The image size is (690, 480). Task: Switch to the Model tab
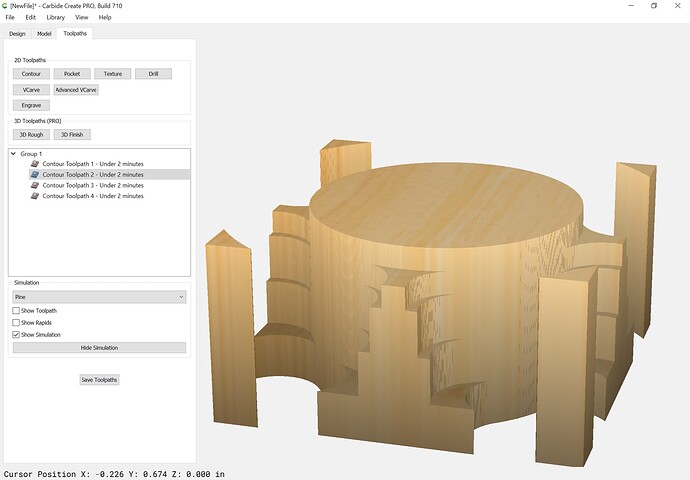[x=44, y=34]
